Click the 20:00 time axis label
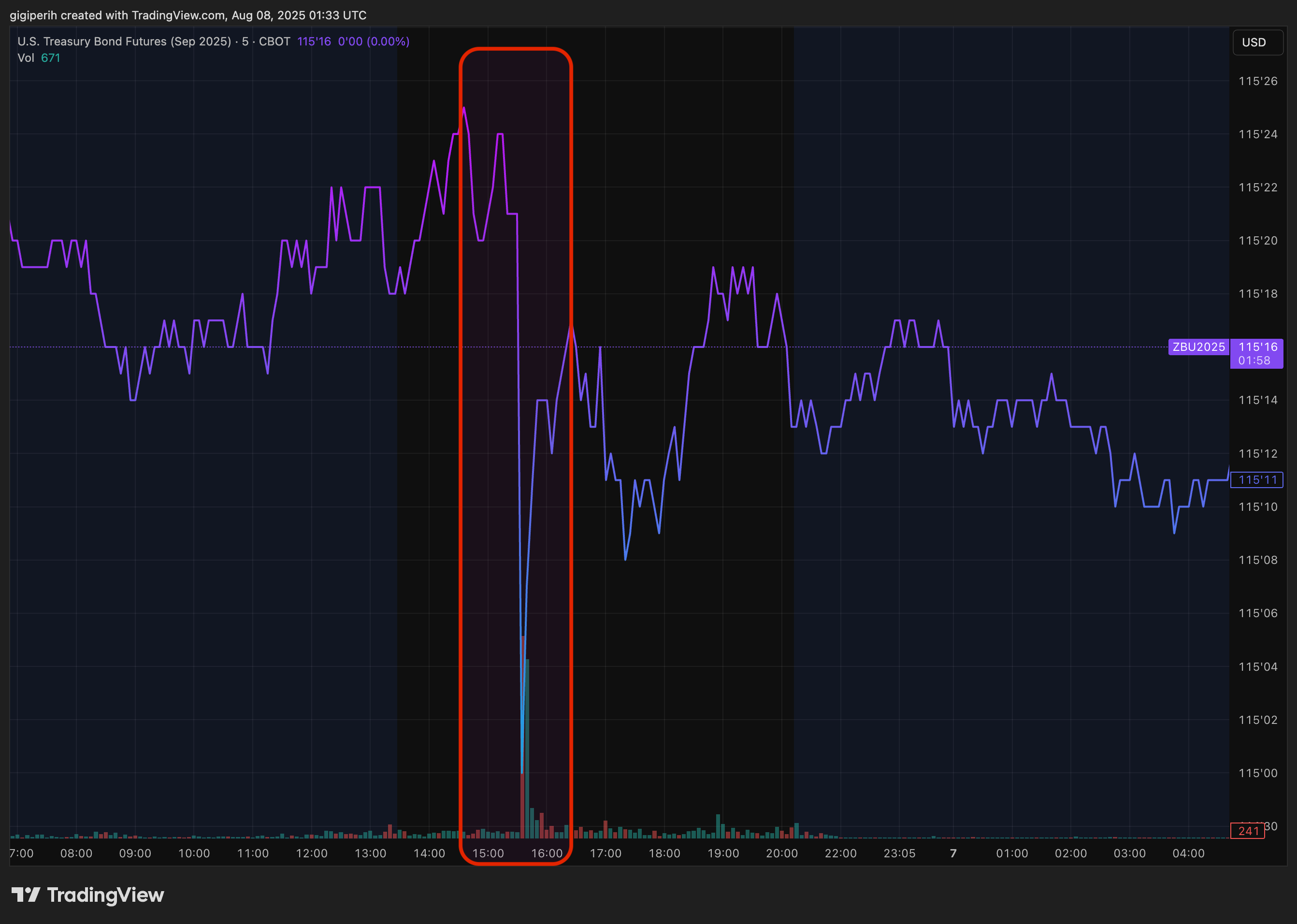Screen dimensions: 1297x924 point(782,853)
